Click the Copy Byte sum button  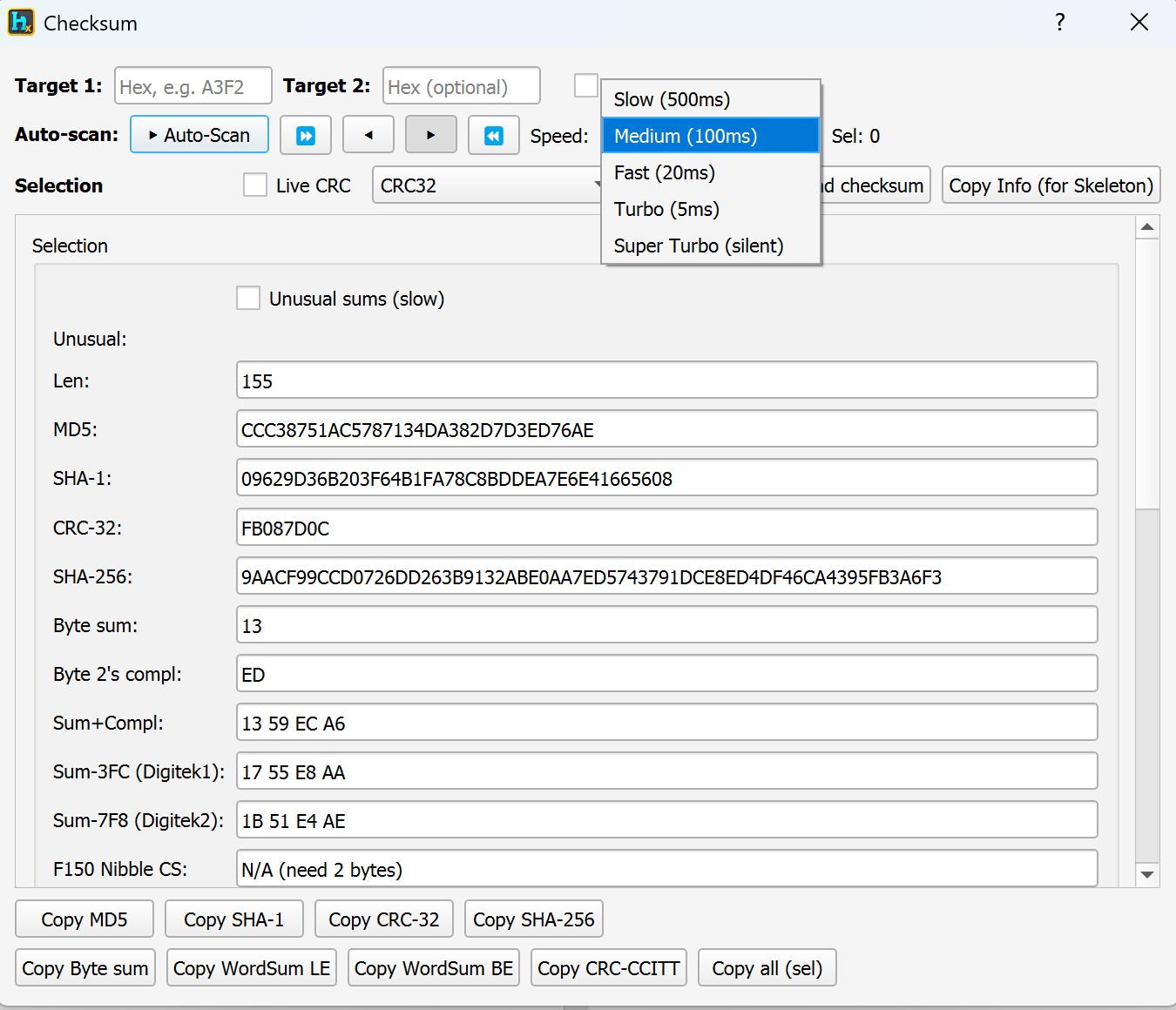click(x=85, y=967)
